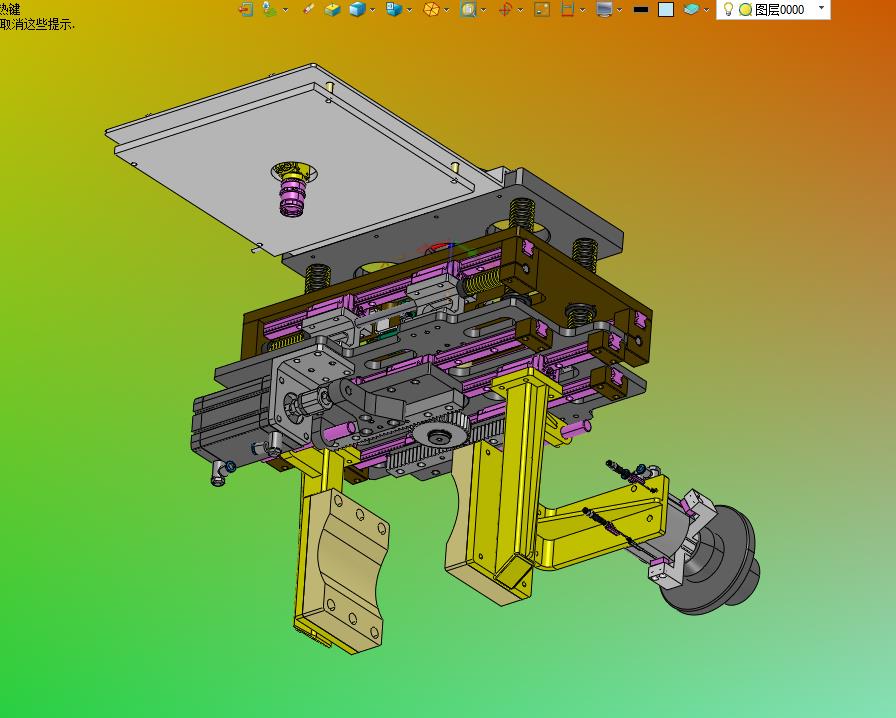This screenshot has height=718, width=896.
Task: Click the light blue color swatch
Action: [x=666, y=9]
